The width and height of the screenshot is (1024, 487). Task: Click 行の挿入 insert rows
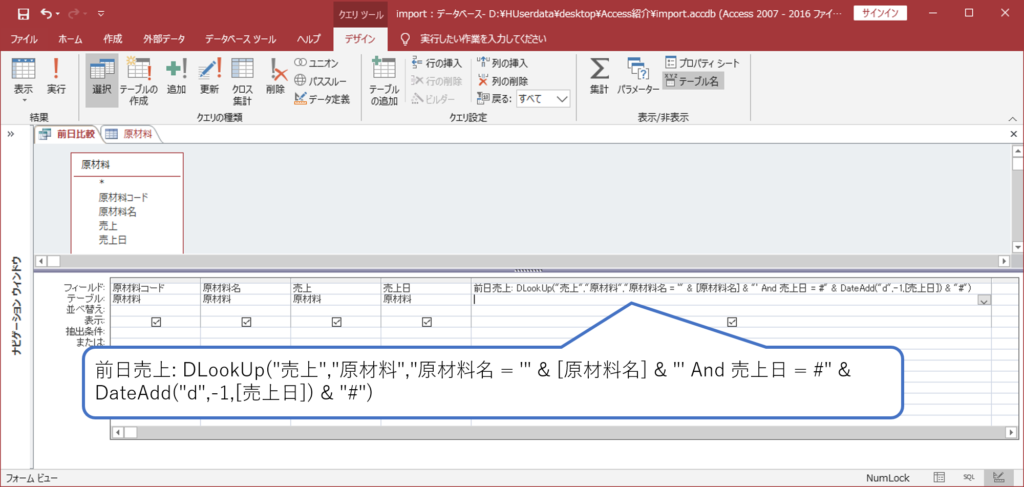click(x=436, y=63)
